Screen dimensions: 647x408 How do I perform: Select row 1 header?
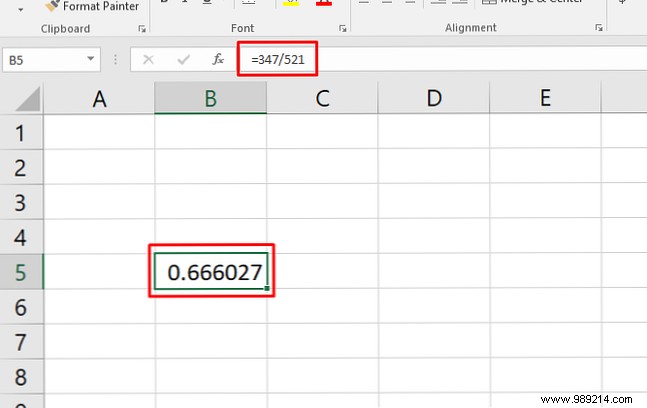[21, 132]
